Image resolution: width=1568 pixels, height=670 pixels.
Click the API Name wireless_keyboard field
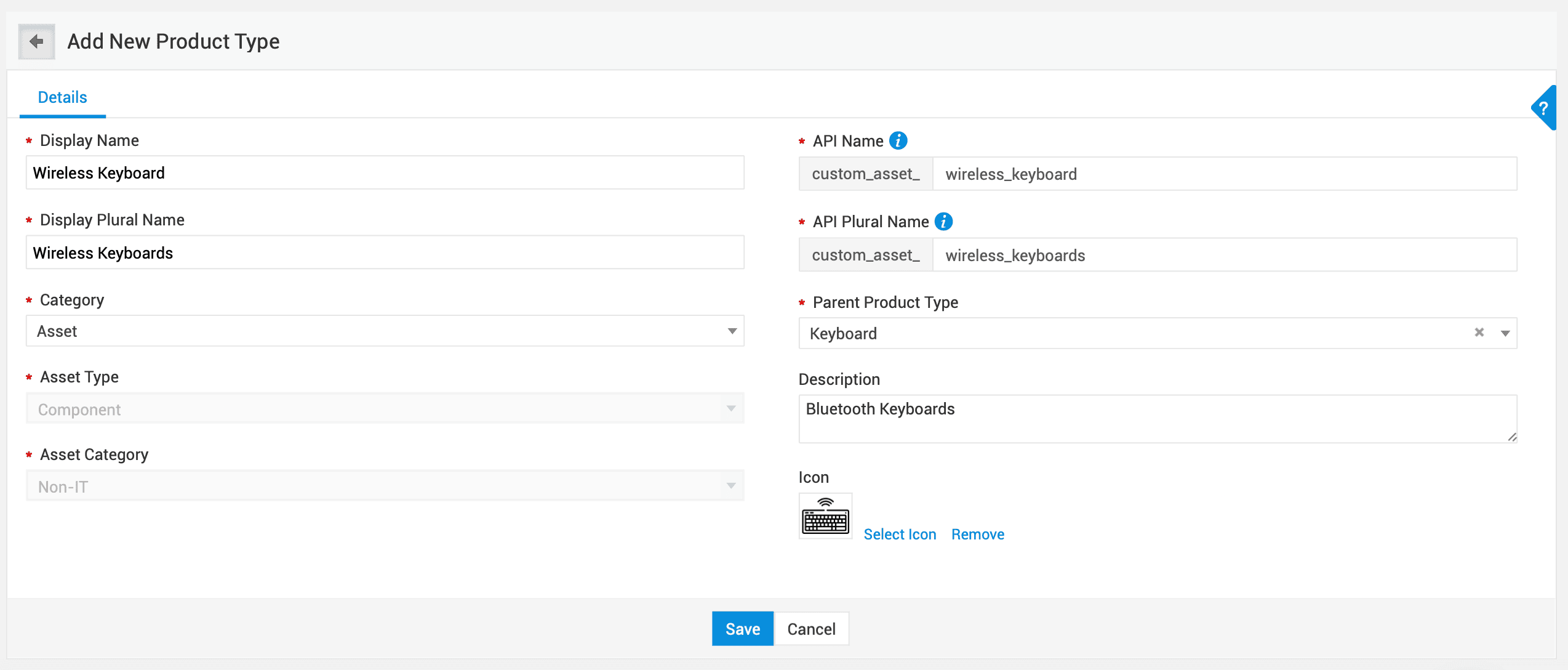pos(1223,174)
